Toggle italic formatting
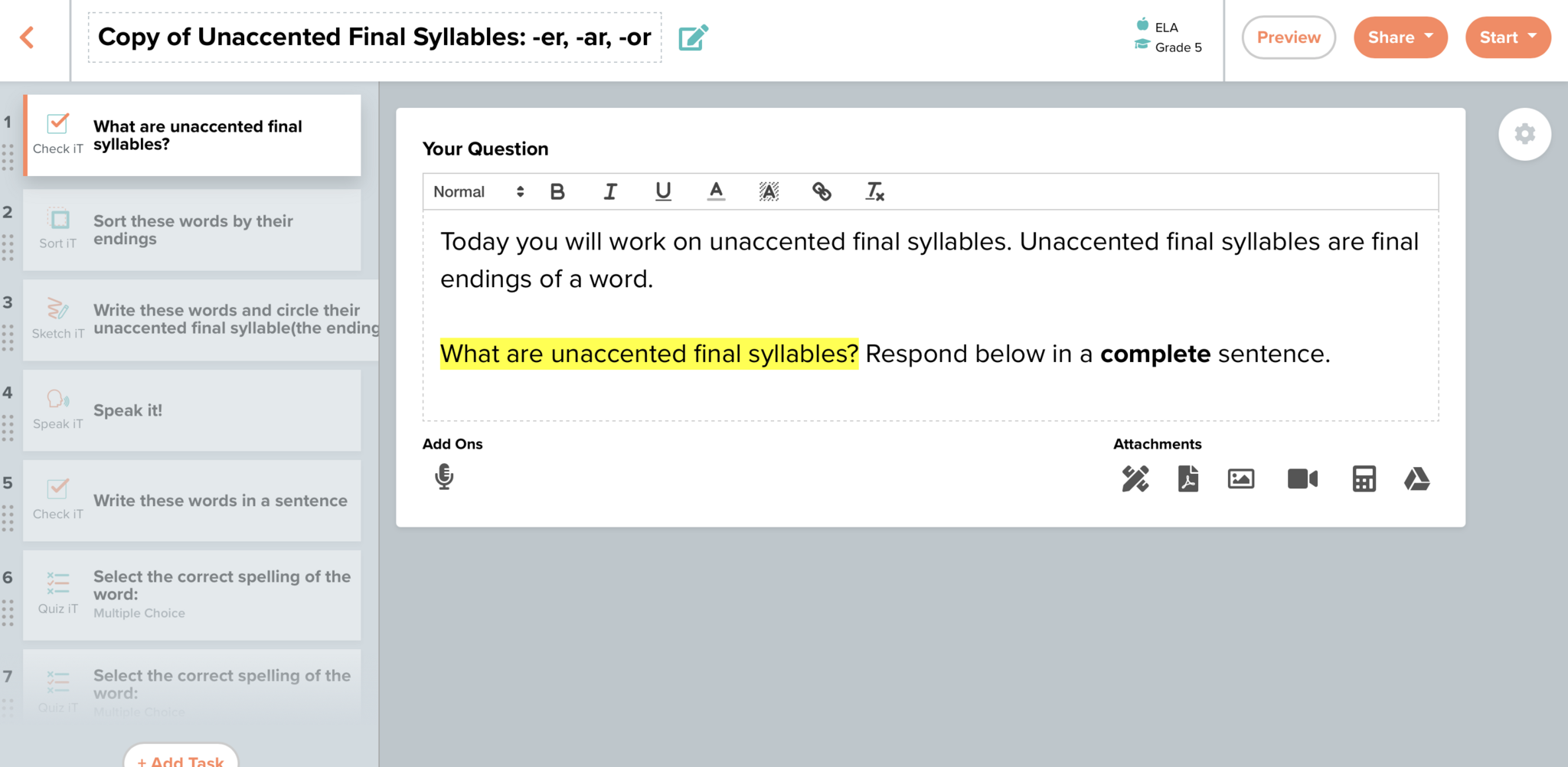Viewport: 1568px width, 767px height. 610,192
